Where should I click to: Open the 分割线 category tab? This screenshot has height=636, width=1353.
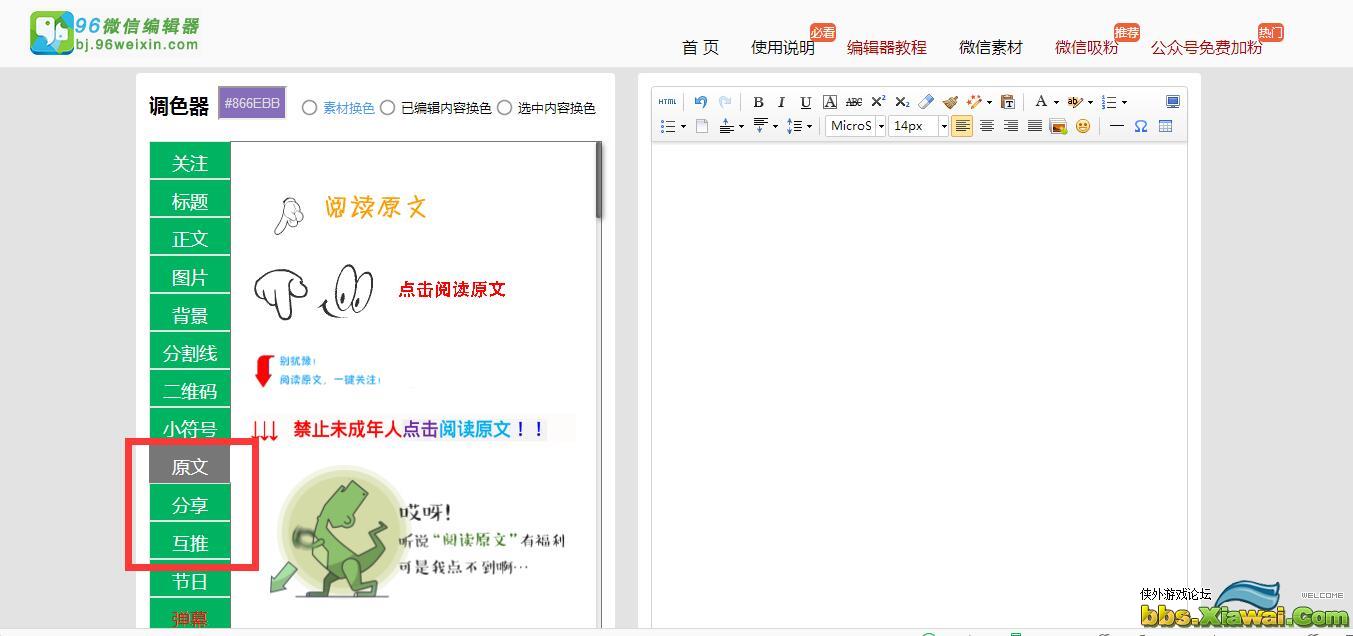[x=190, y=353]
